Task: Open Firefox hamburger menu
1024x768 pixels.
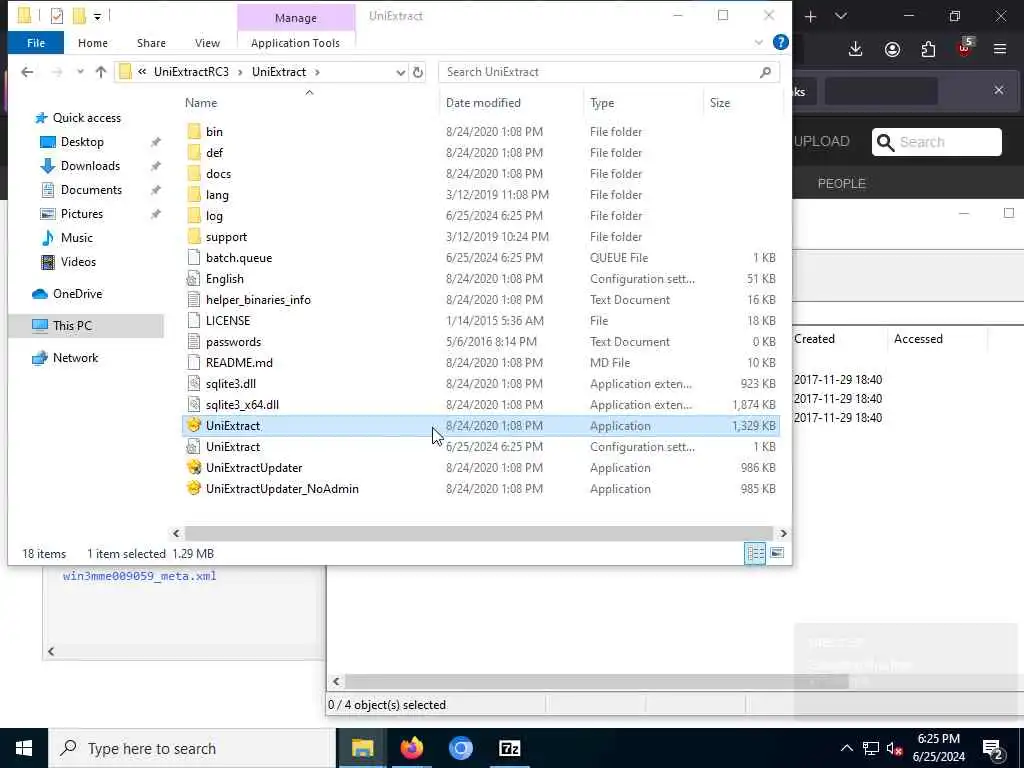Action: click(1000, 49)
